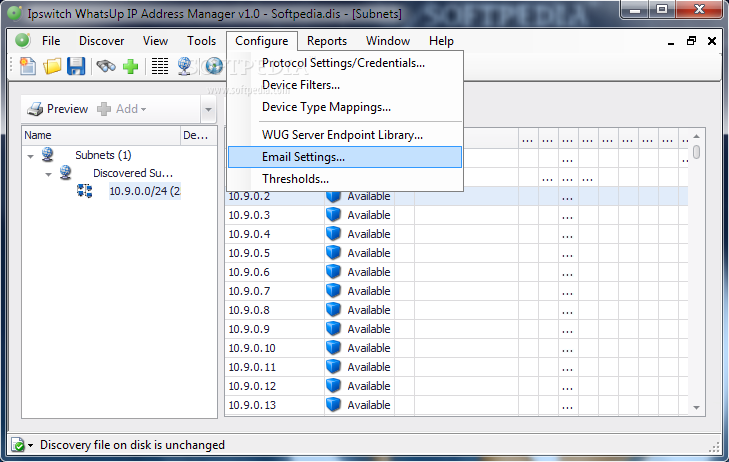This screenshot has height=462, width=729.
Task: Open the Discover menu
Action: (101, 41)
